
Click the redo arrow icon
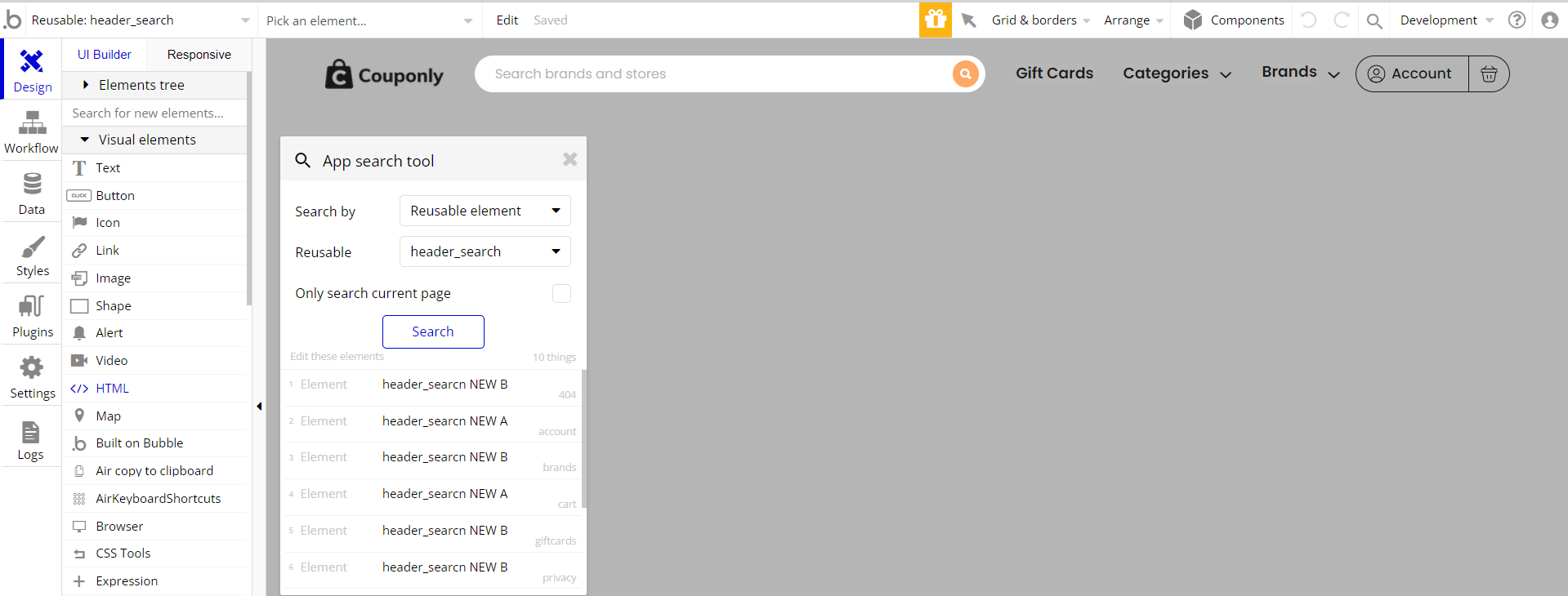[1342, 20]
